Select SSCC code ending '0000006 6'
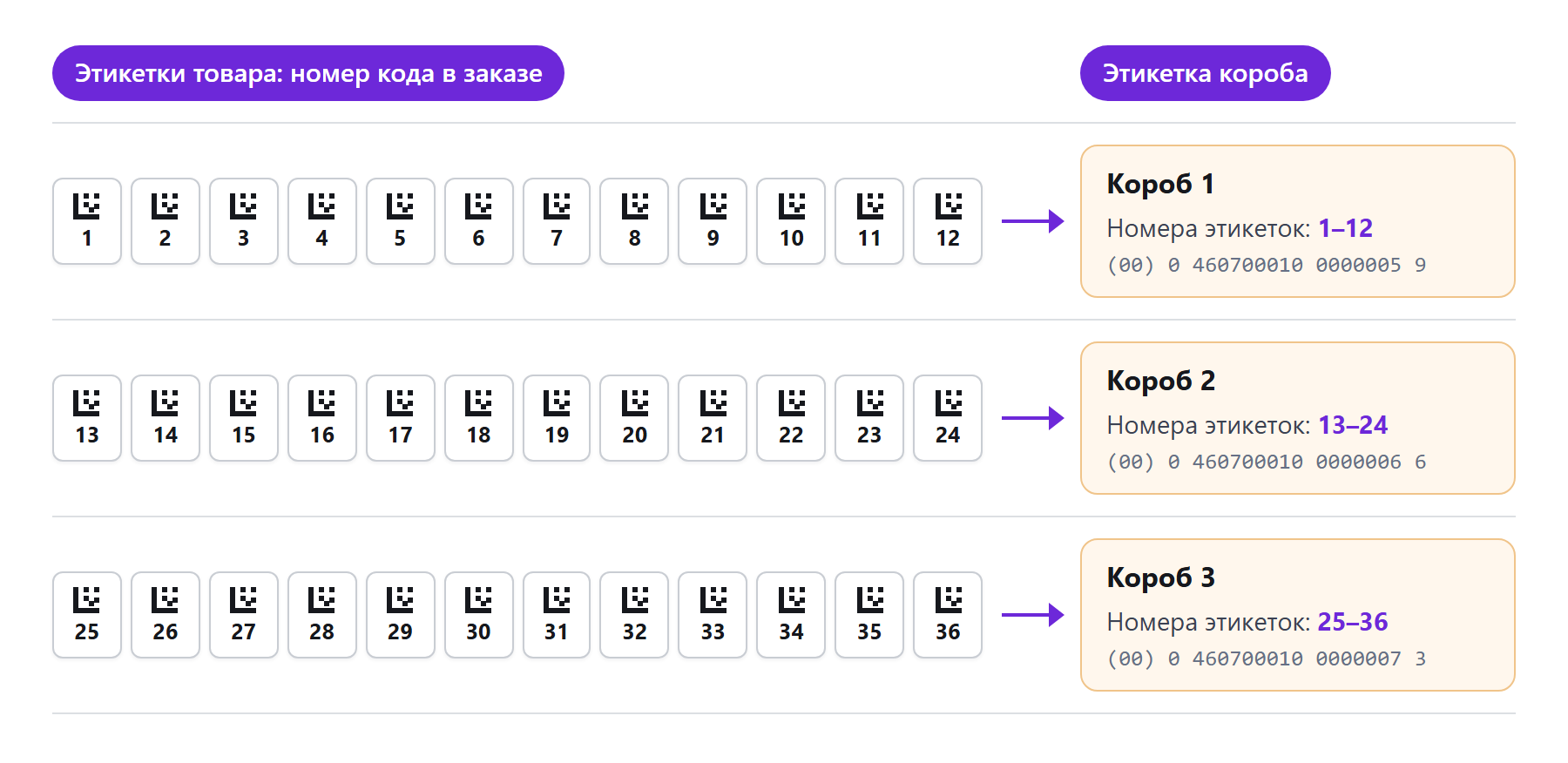 point(1267,462)
